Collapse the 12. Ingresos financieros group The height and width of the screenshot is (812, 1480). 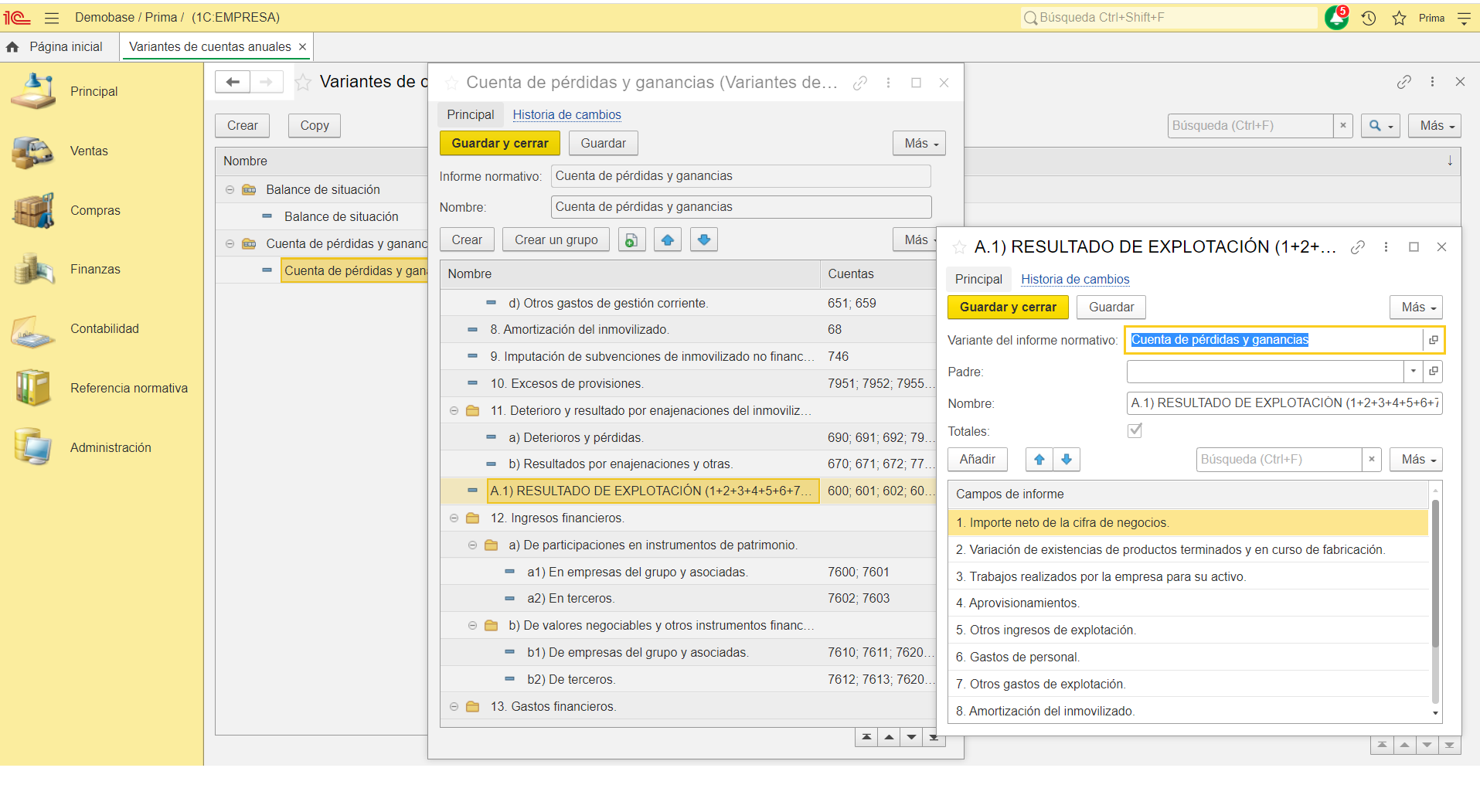[x=454, y=518]
